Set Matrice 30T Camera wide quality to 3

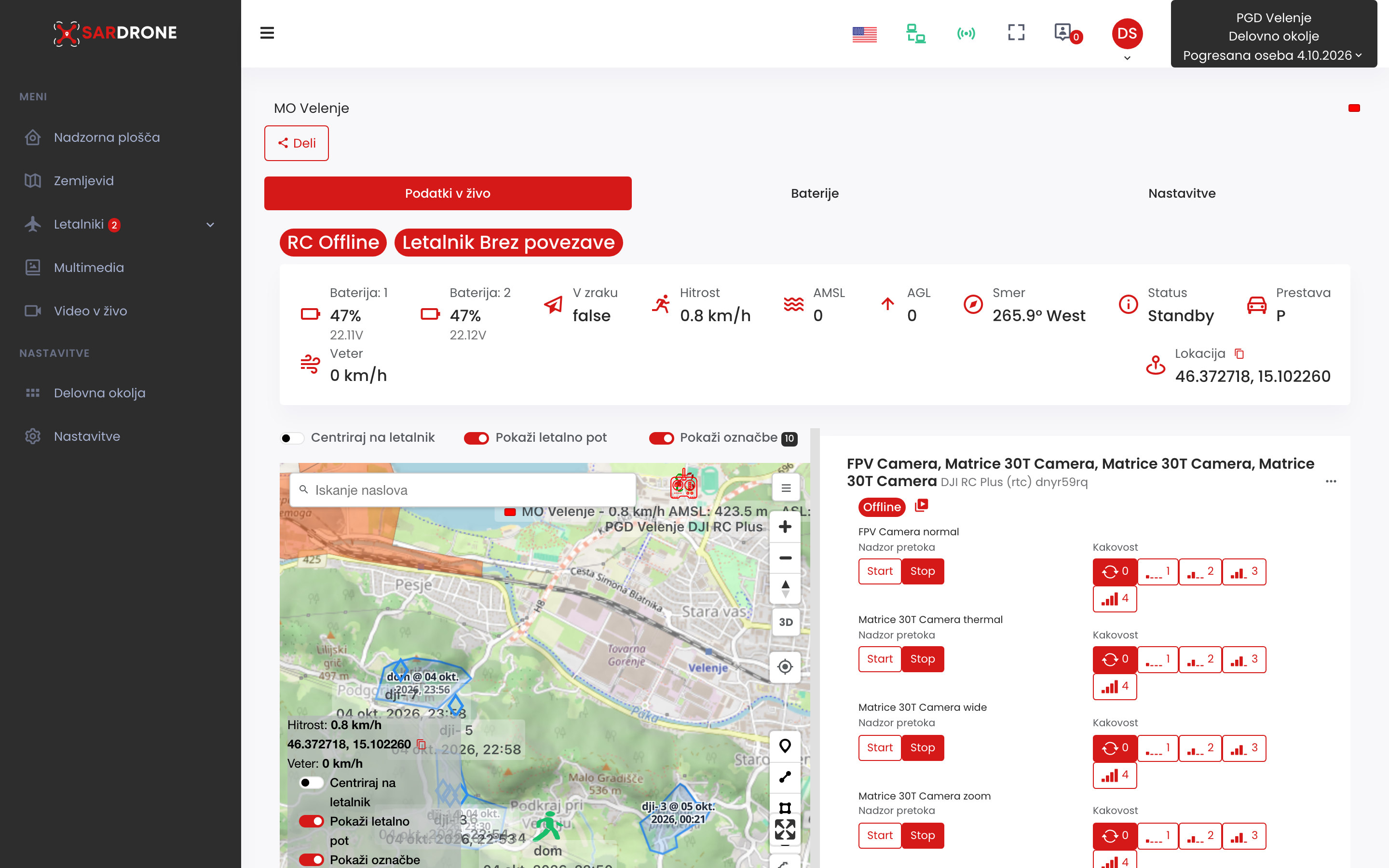[1244, 748]
